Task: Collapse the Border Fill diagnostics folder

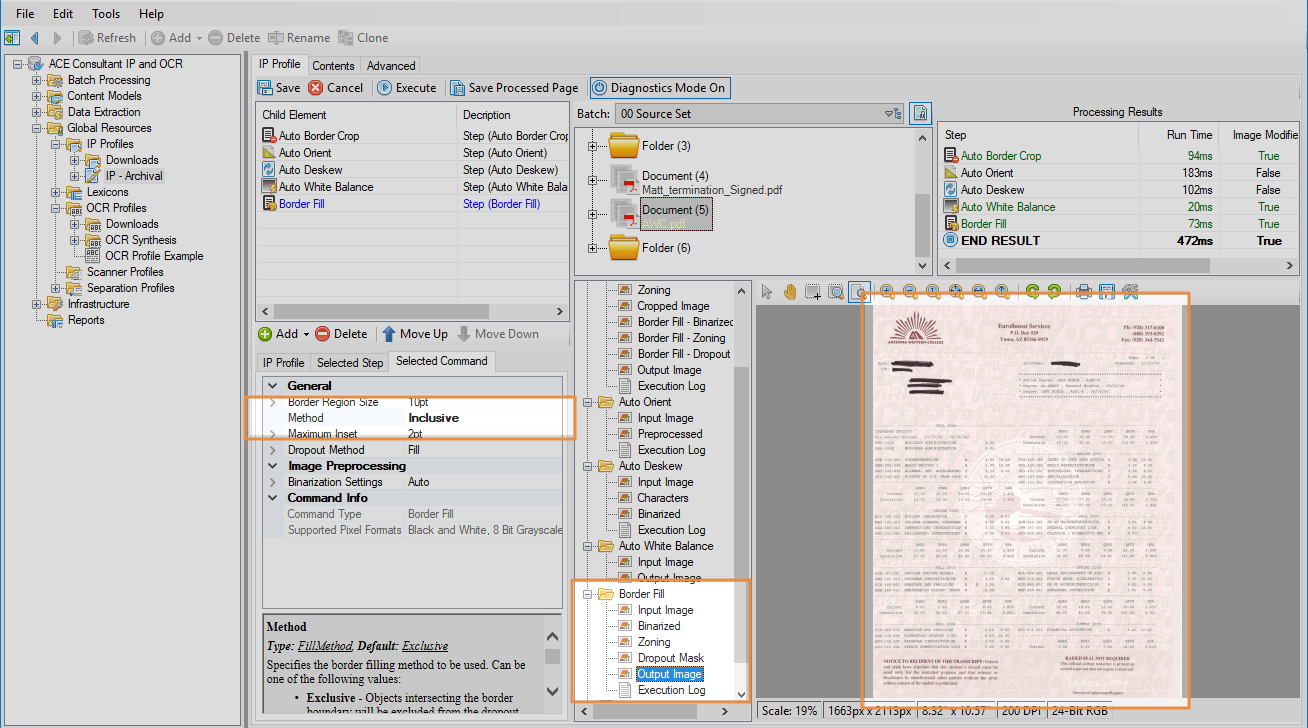Action: (593, 594)
